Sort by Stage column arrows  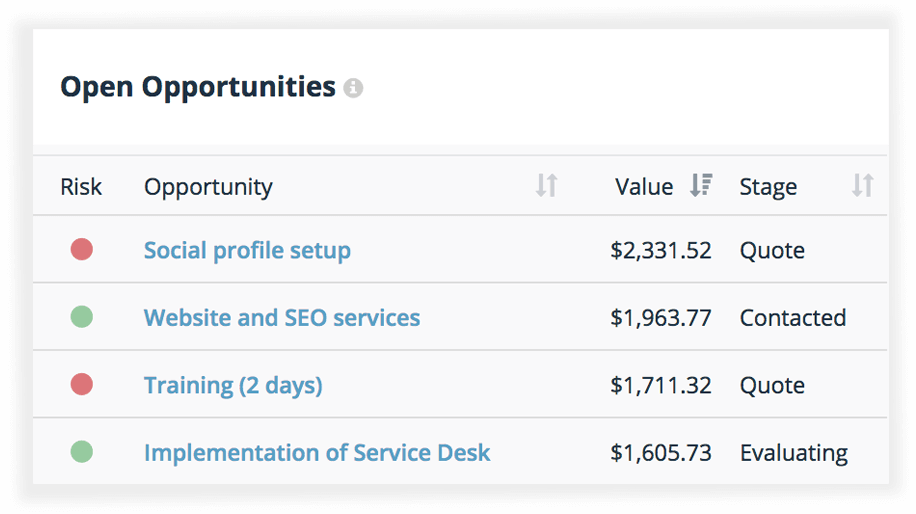tap(862, 186)
